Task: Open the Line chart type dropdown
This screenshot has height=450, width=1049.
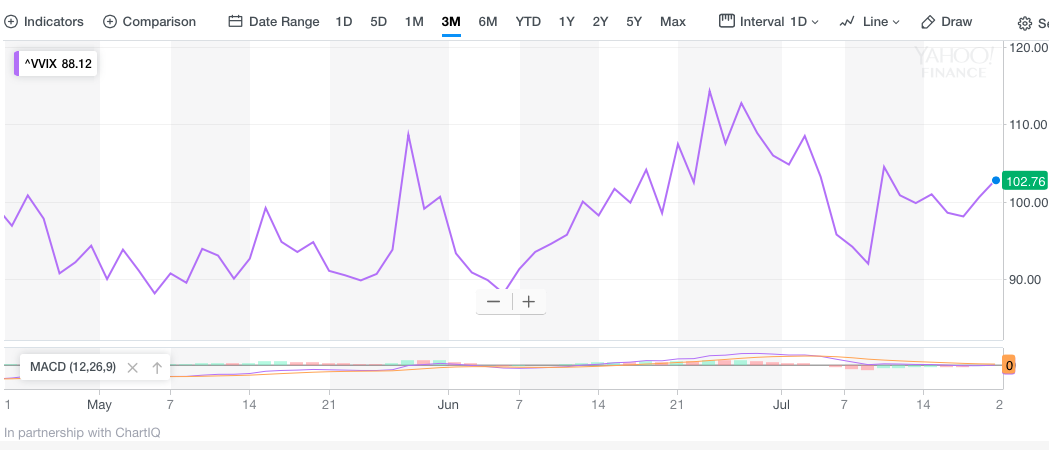Action: tap(870, 21)
